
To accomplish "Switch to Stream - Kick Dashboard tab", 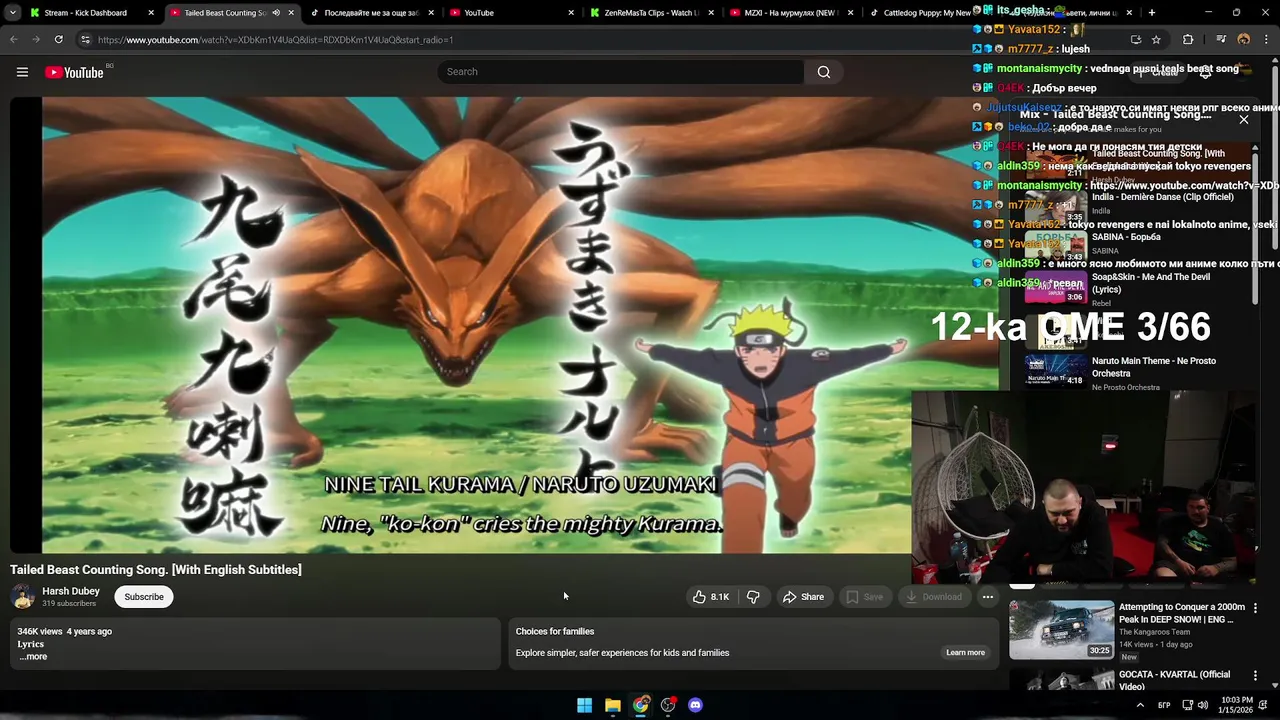I will tap(92, 13).
